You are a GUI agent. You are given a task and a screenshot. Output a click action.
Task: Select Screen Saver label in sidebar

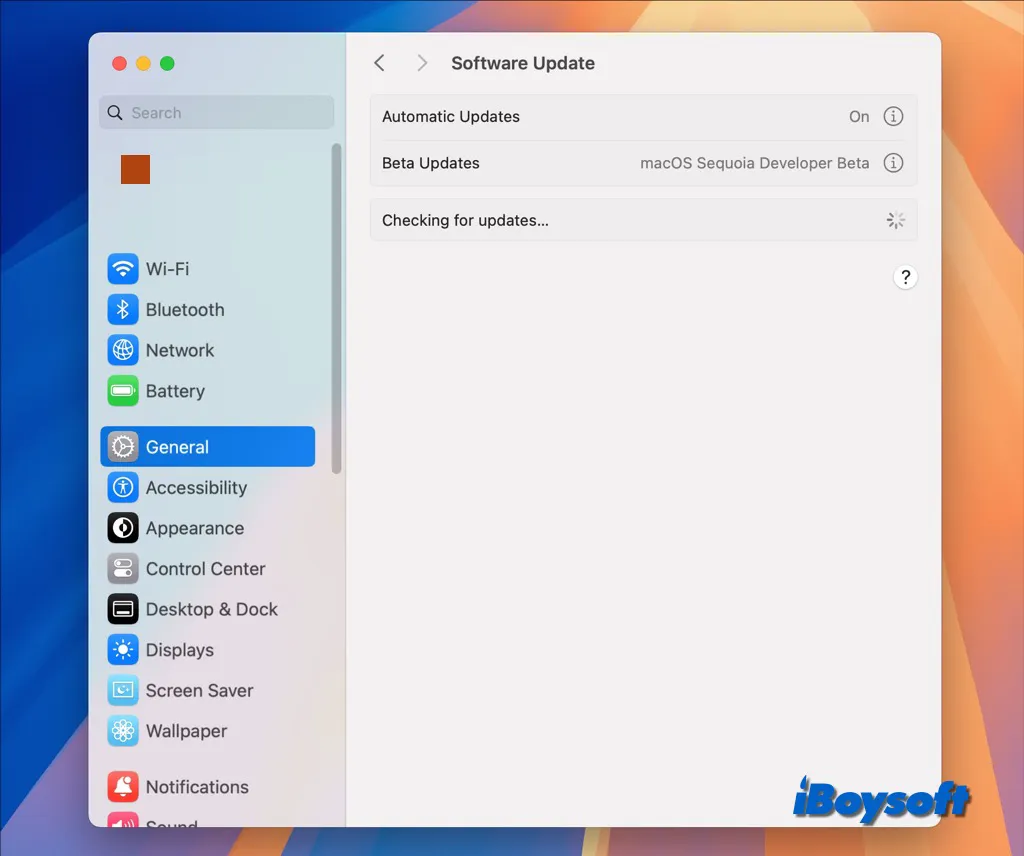199,690
